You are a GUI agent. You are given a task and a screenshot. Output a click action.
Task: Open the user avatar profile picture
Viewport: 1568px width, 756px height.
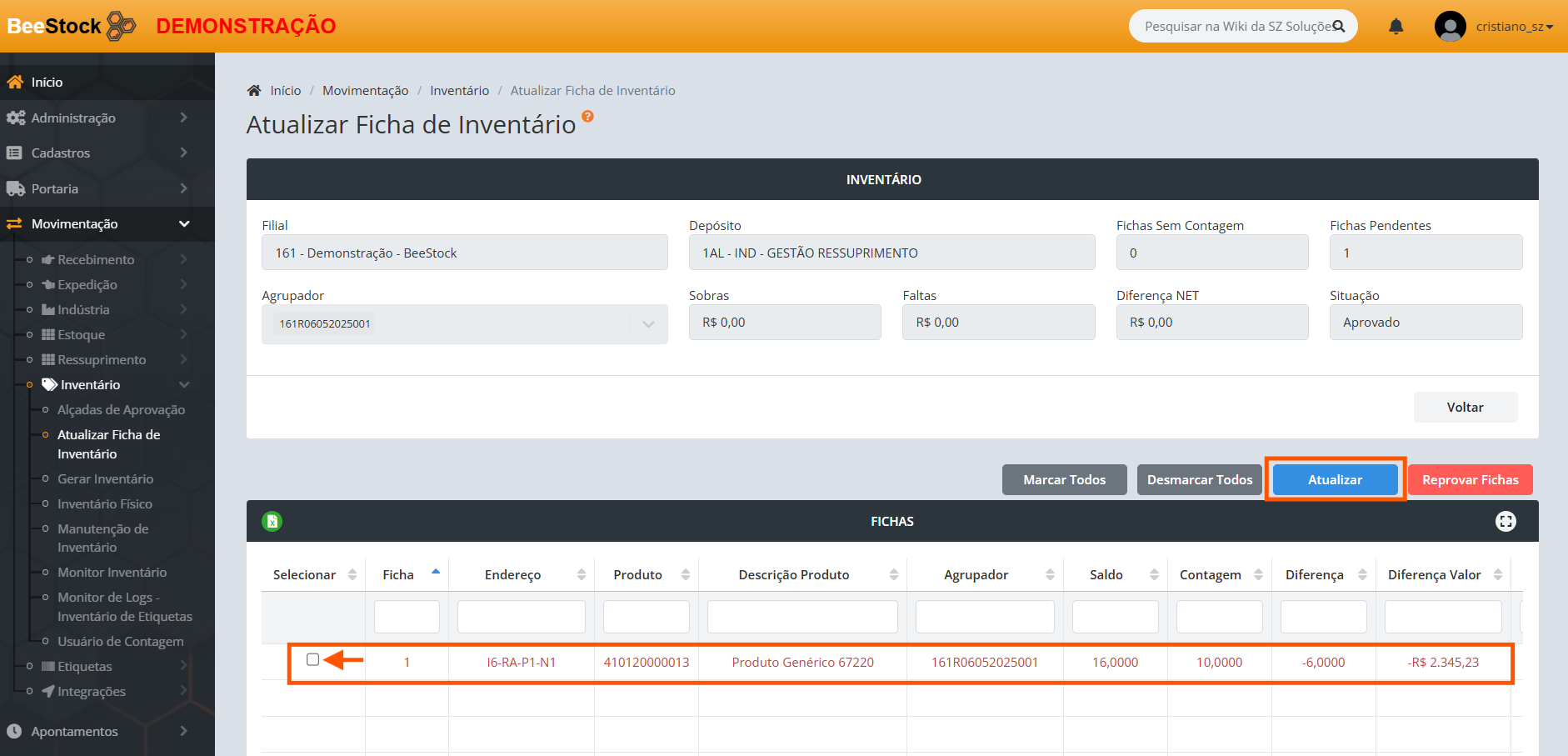coord(1450,27)
